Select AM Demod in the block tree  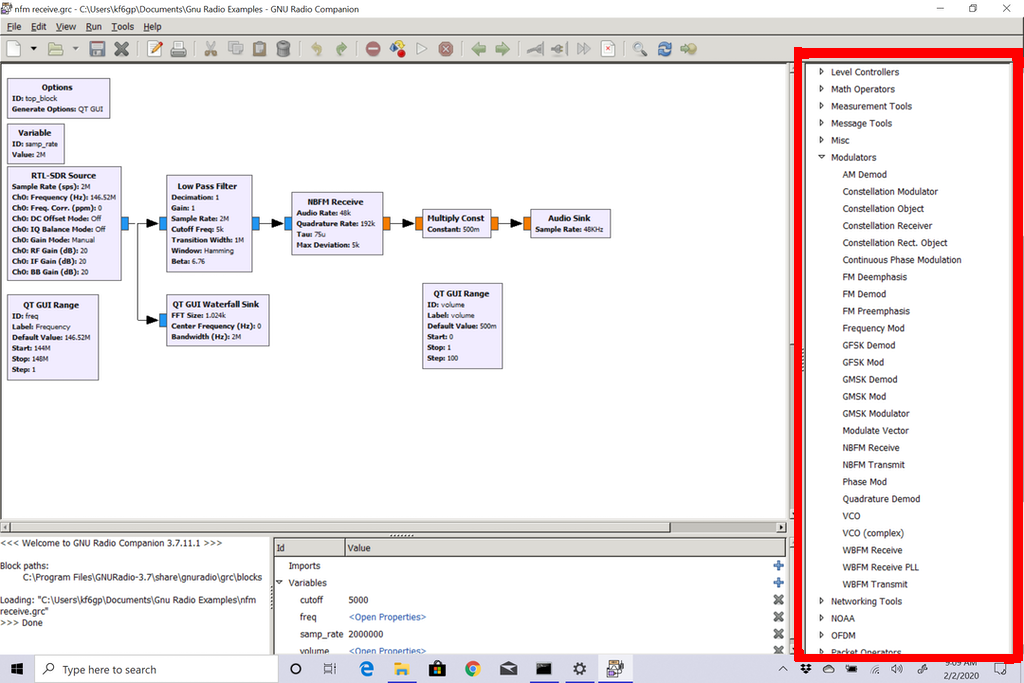tap(864, 174)
